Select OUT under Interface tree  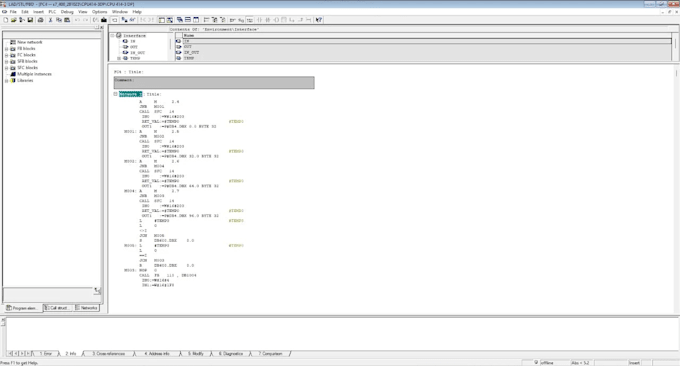(x=134, y=47)
